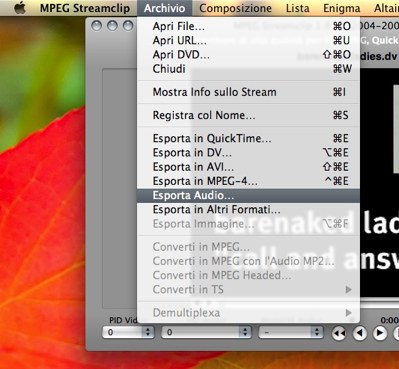Close the open Archivio menu
Screen dimensions: 399x369
tap(164, 8)
